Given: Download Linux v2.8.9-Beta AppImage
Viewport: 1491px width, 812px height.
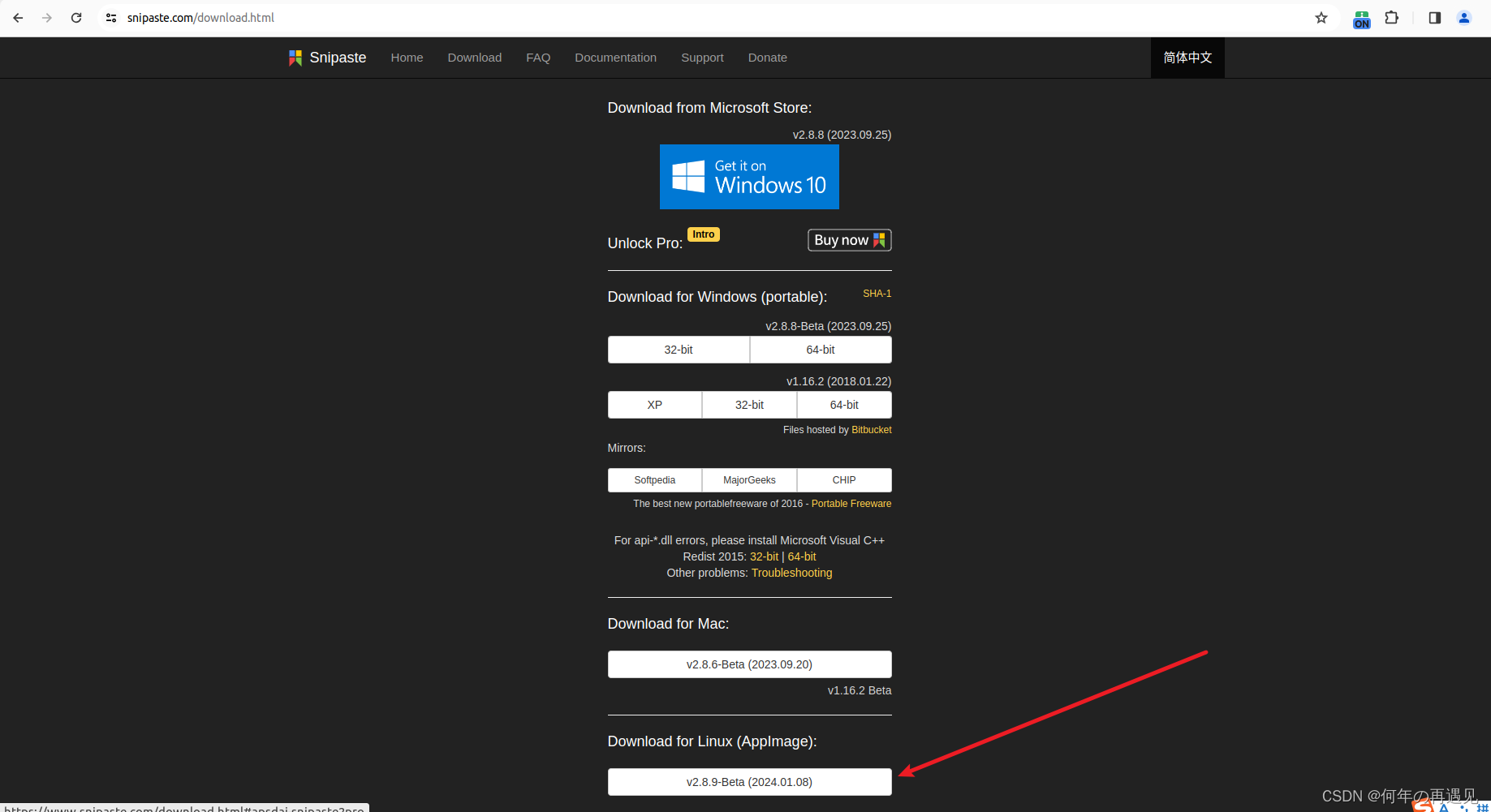Looking at the screenshot, I should (749, 782).
